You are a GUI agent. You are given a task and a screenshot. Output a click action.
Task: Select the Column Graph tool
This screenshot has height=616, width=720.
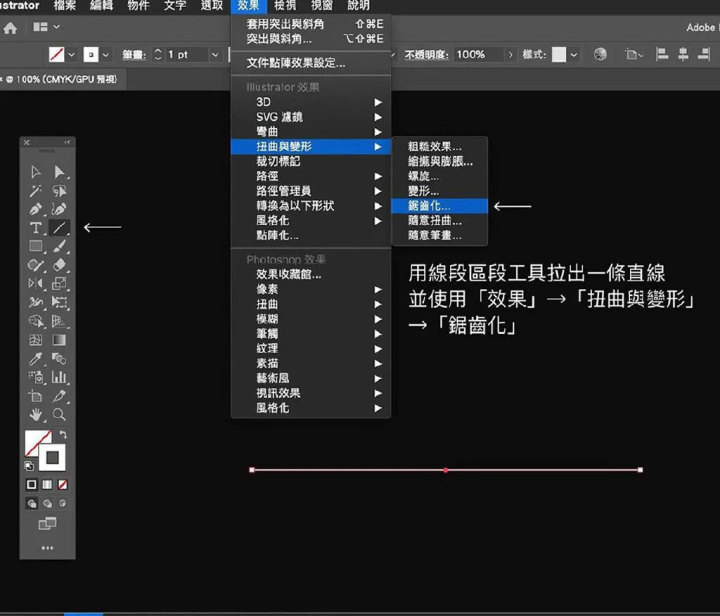point(59,377)
